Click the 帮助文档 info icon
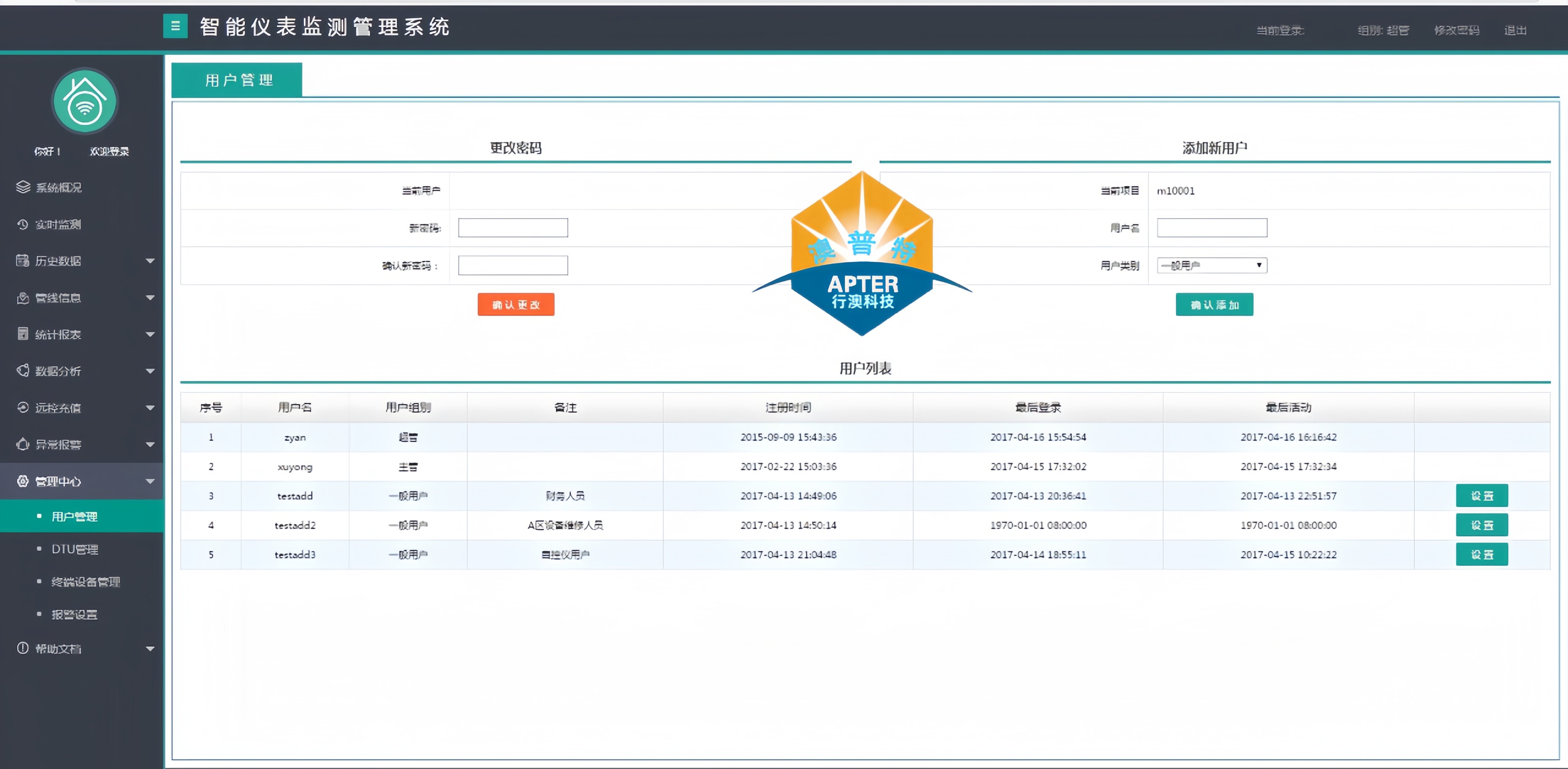This screenshot has height=769, width=1568. [23, 648]
